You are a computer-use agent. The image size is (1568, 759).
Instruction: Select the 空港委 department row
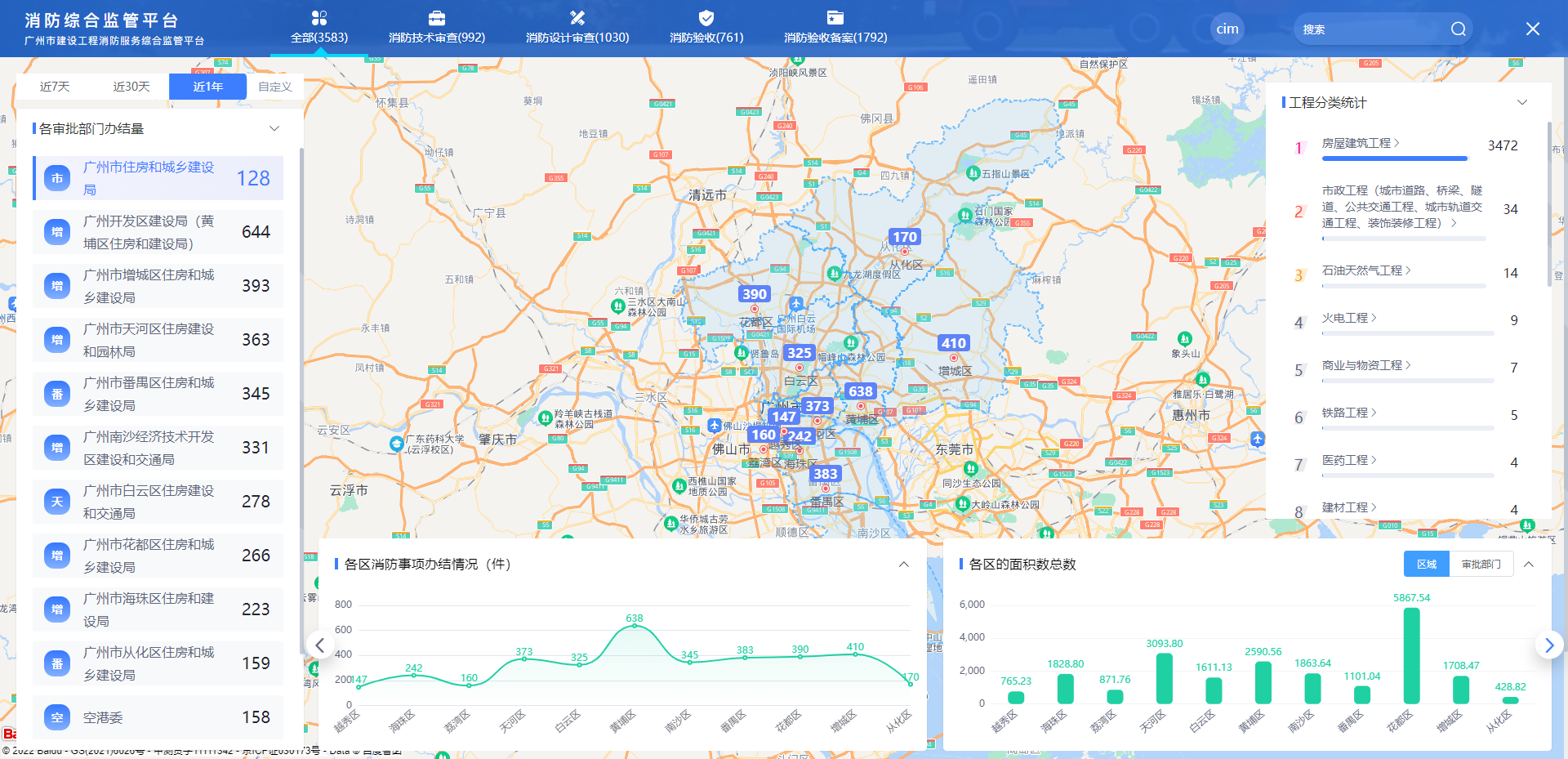click(x=158, y=717)
